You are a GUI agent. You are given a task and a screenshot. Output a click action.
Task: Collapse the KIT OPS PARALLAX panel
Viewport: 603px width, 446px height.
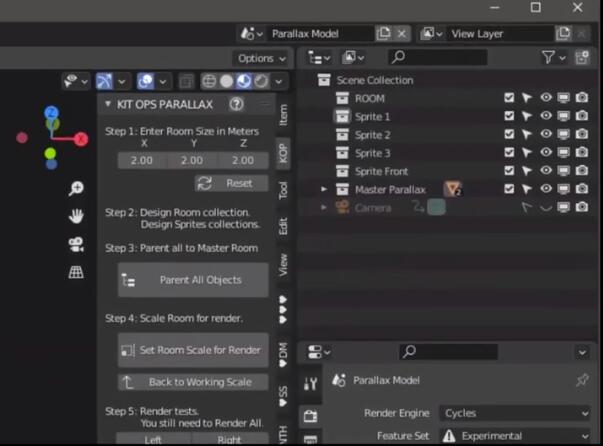108,104
